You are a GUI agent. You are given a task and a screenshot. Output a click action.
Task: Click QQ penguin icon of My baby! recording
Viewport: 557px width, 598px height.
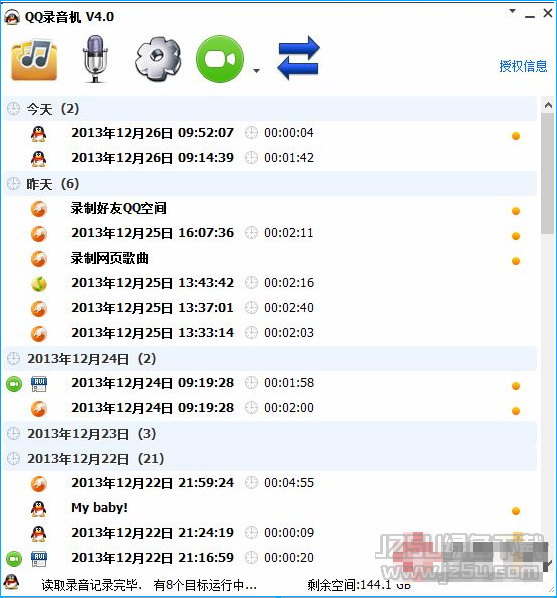tap(39, 509)
